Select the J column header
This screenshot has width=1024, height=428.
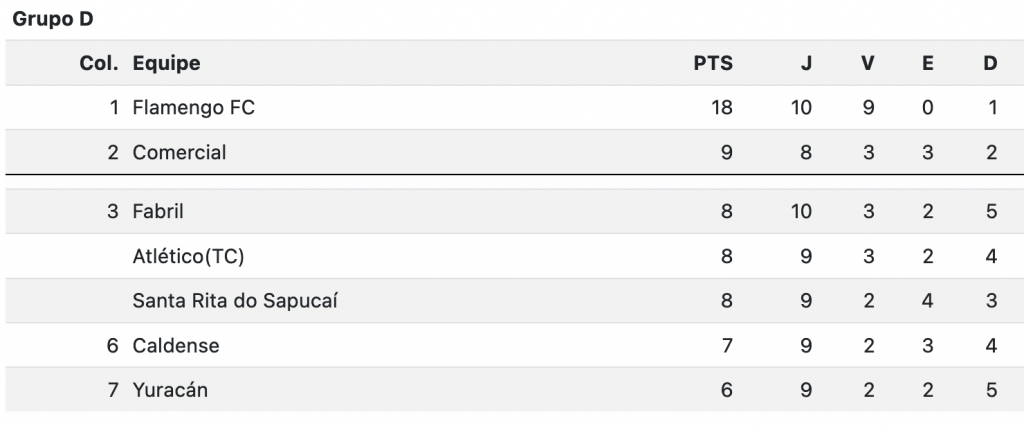(807, 63)
